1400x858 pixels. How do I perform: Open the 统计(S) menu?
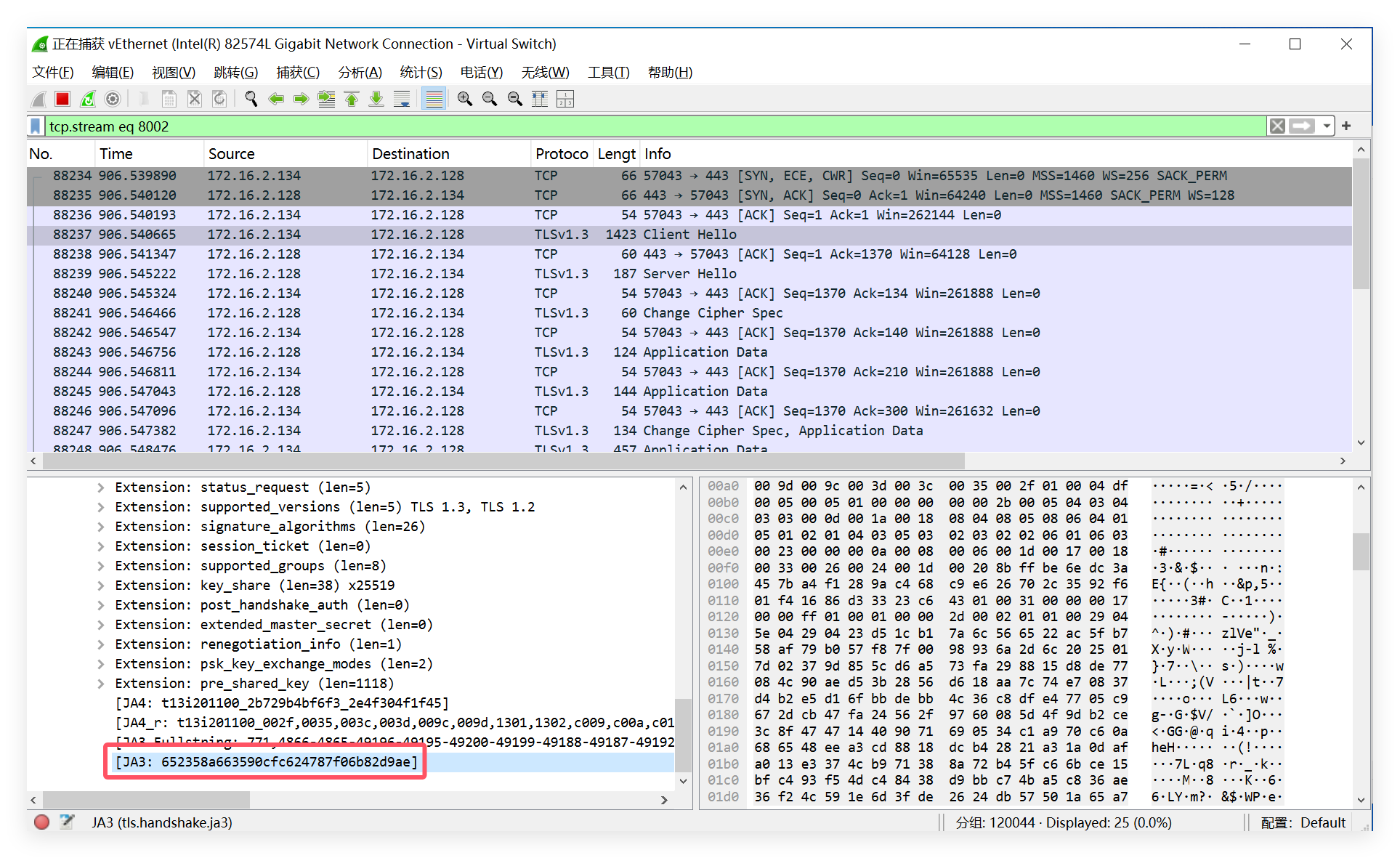[x=421, y=73]
